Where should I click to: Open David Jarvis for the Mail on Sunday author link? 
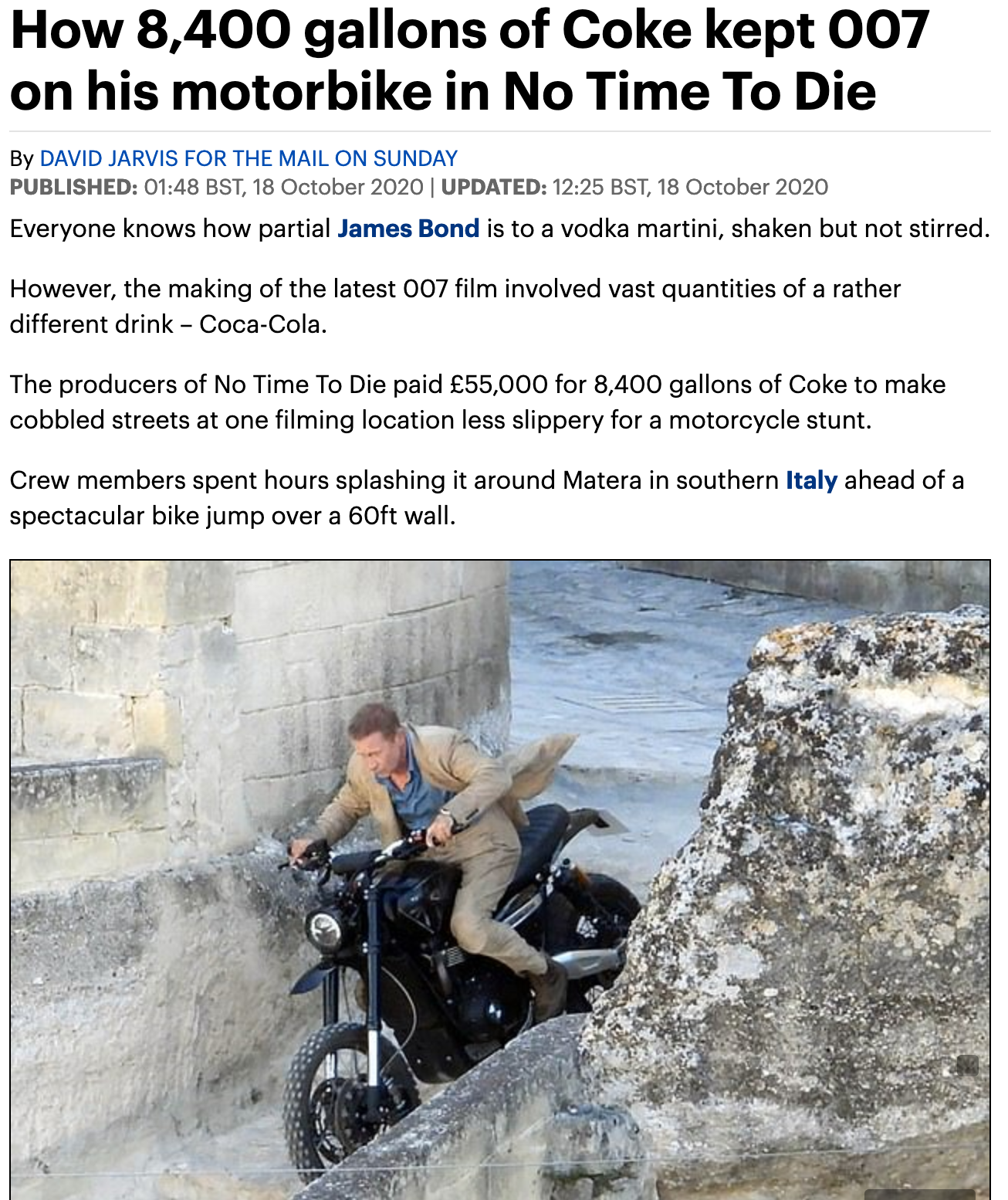[249, 158]
